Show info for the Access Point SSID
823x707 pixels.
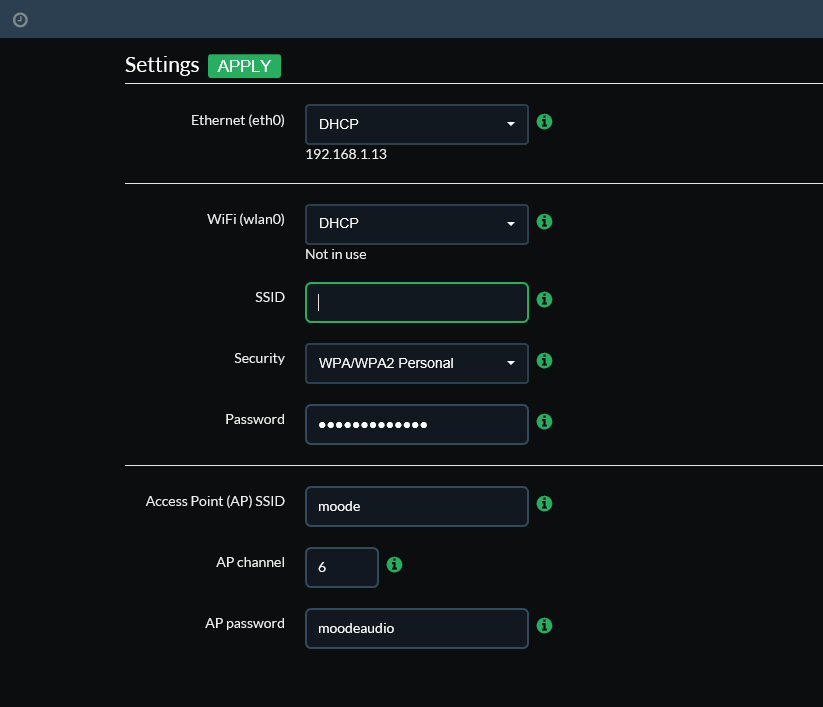[544, 503]
